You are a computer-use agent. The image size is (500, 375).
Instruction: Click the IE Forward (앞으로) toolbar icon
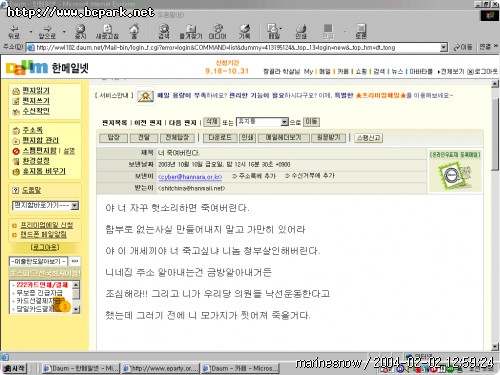point(47,31)
